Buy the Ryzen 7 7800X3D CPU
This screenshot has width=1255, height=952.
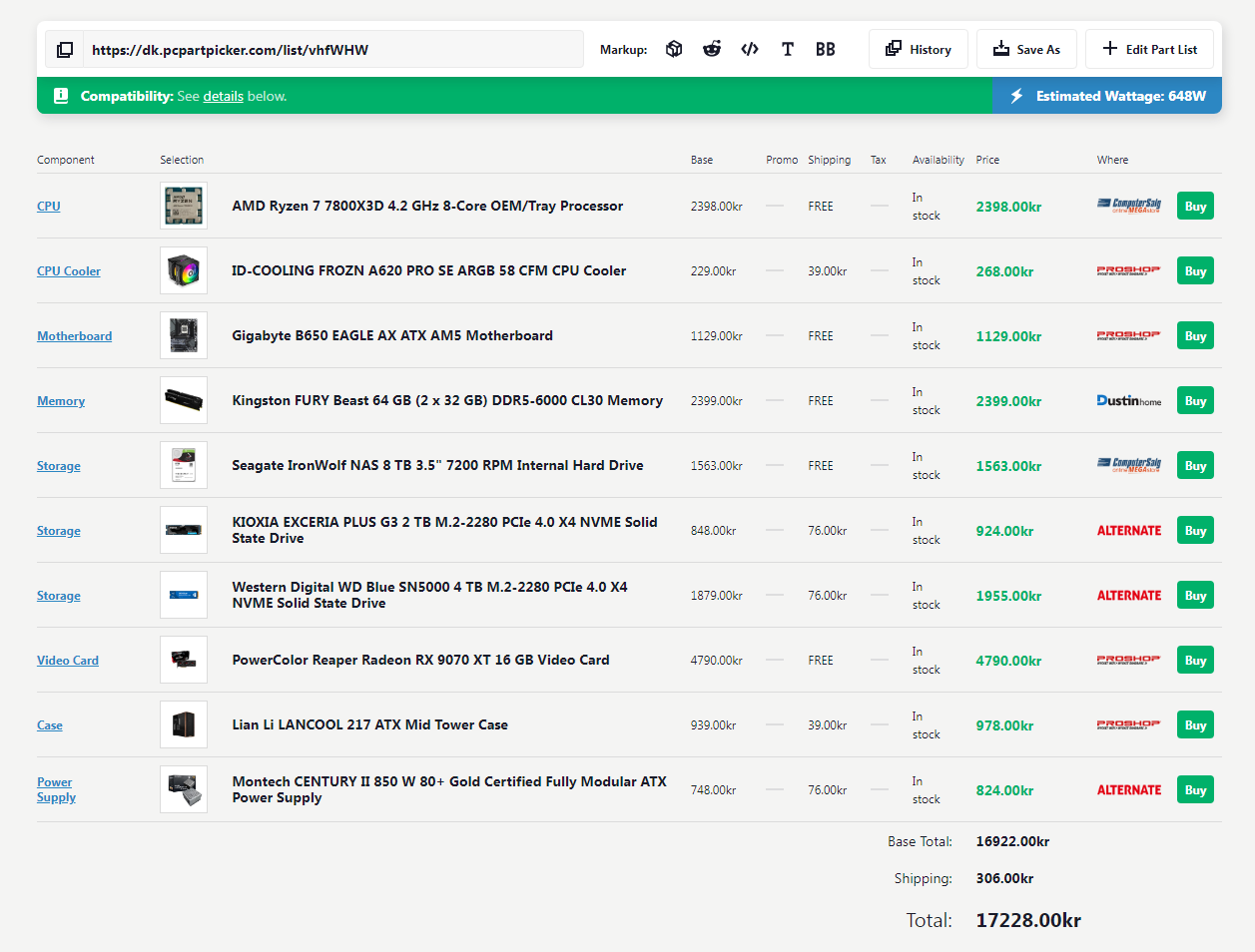pyautogui.click(x=1195, y=206)
